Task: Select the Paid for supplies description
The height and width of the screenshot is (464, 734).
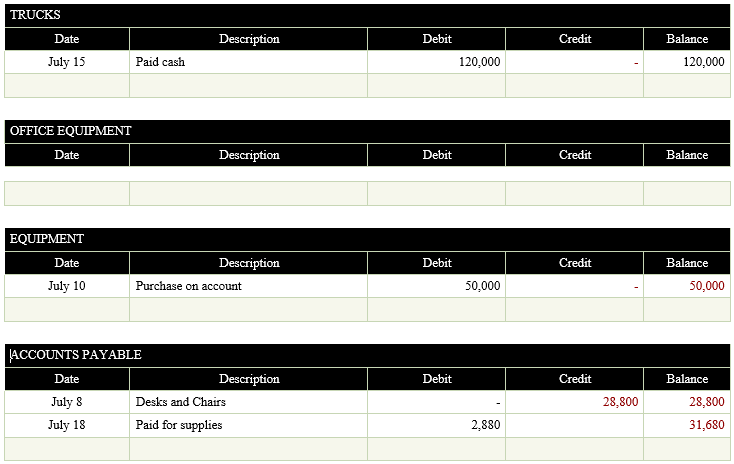Action: click(178, 425)
